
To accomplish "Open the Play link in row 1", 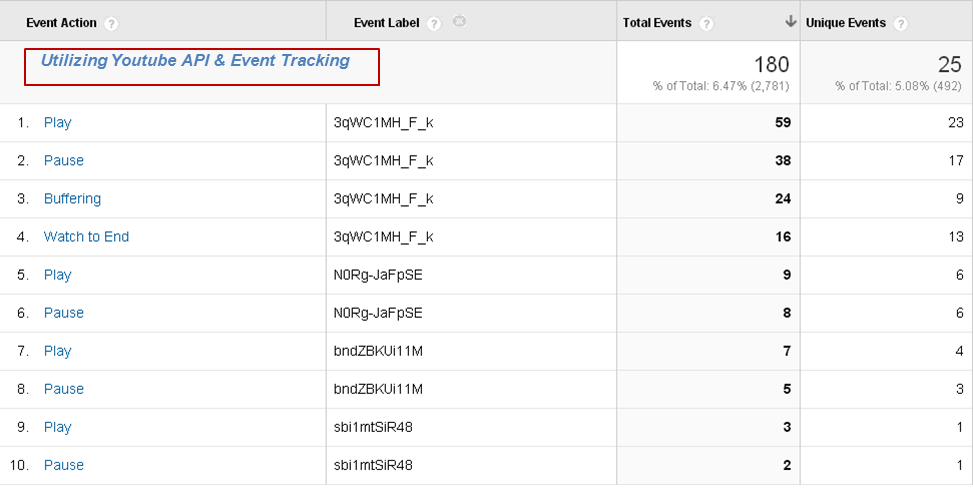I will click(x=57, y=123).
